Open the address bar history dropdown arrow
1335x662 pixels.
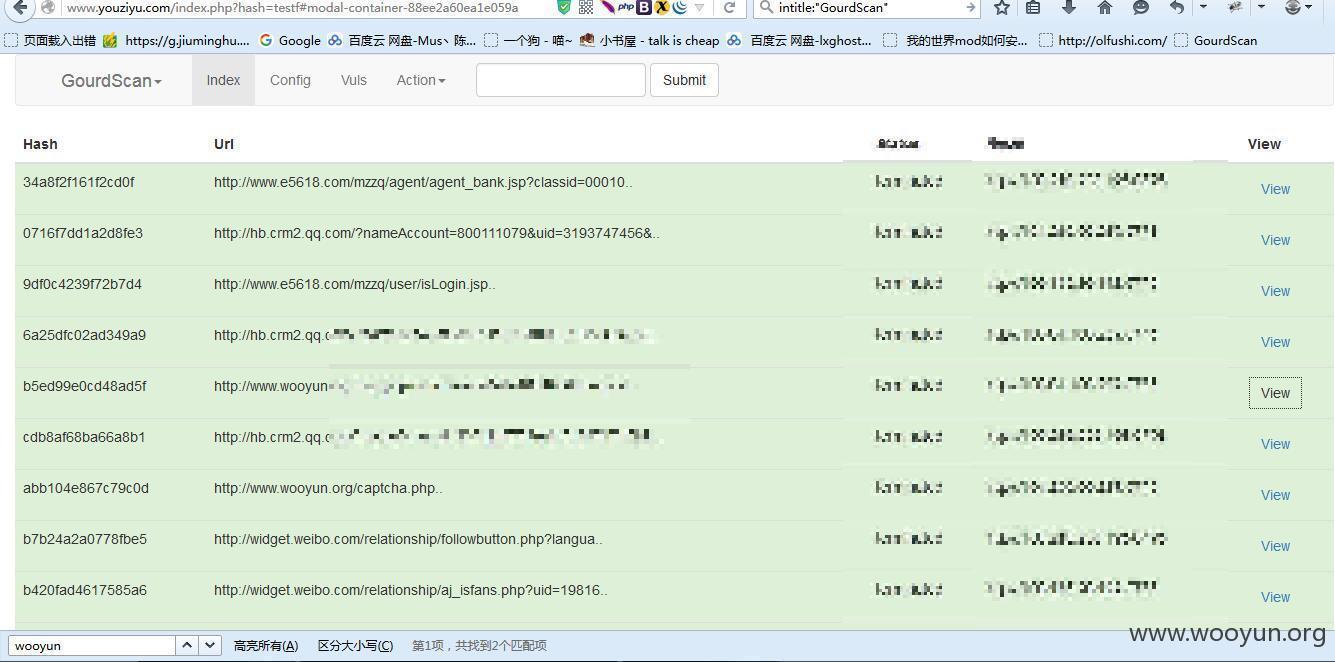699,7
